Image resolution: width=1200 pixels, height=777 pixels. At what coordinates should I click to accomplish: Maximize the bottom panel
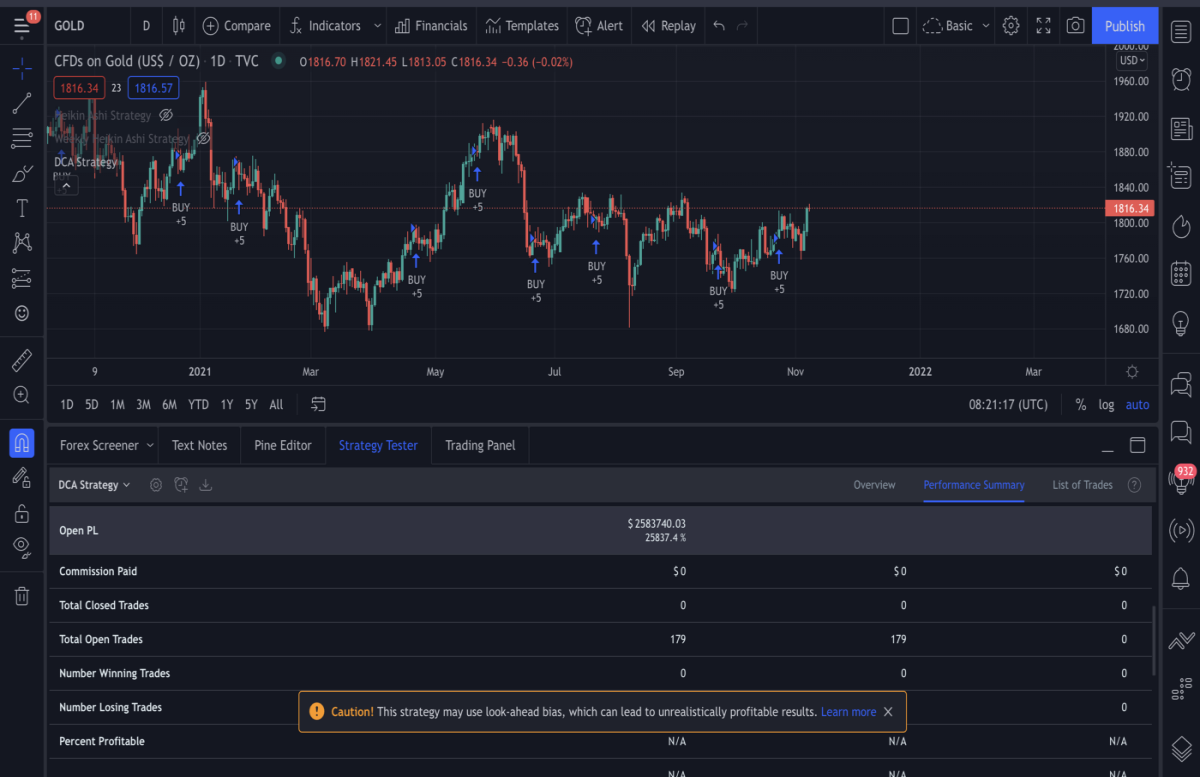(1137, 445)
